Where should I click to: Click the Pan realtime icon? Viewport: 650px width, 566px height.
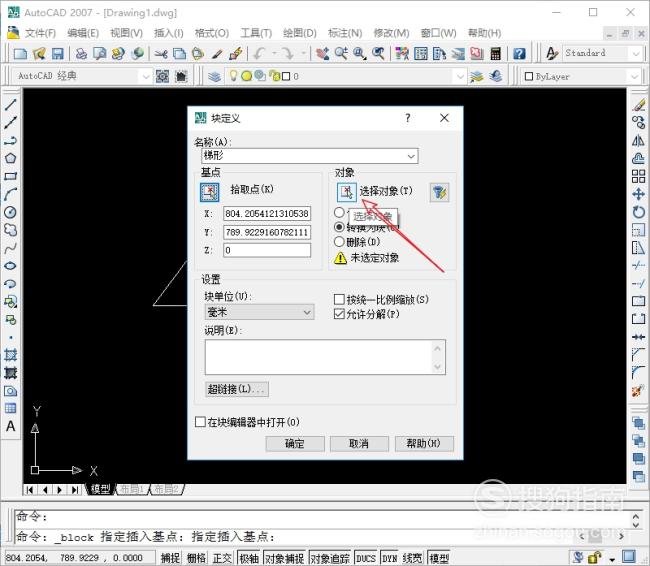tap(323, 53)
